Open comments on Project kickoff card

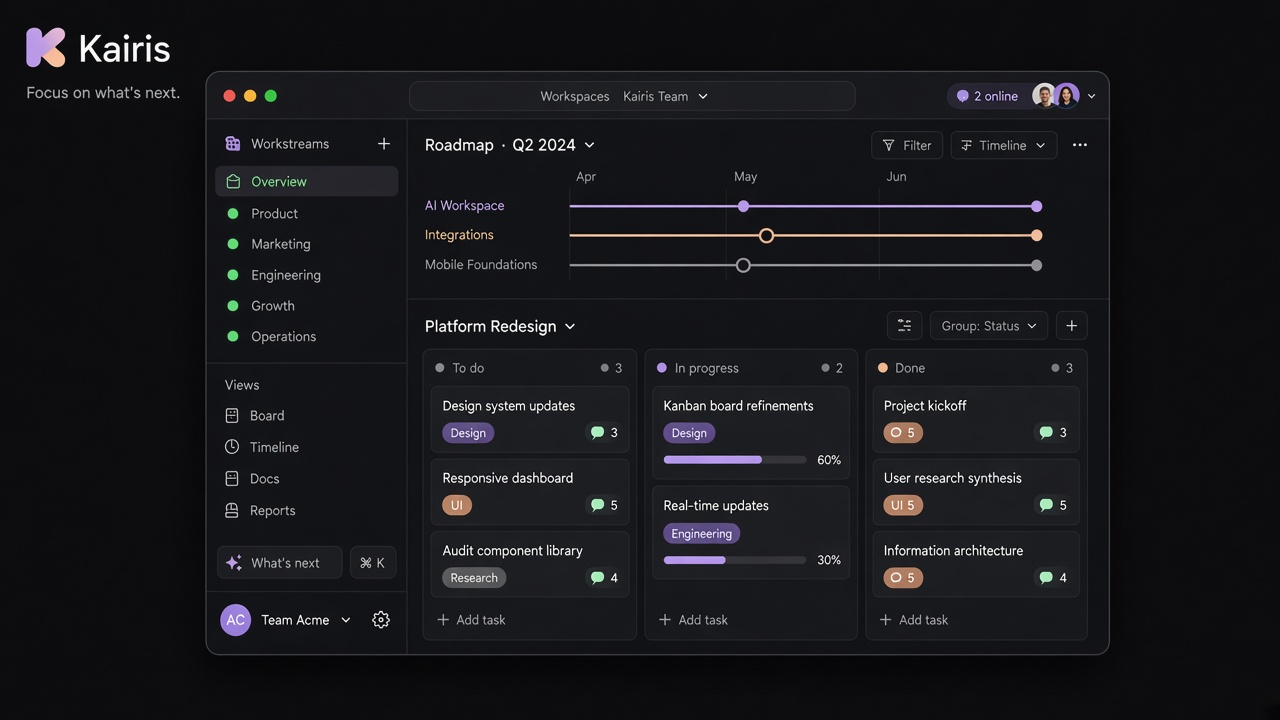pyautogui.click(x=1051, y=433)
